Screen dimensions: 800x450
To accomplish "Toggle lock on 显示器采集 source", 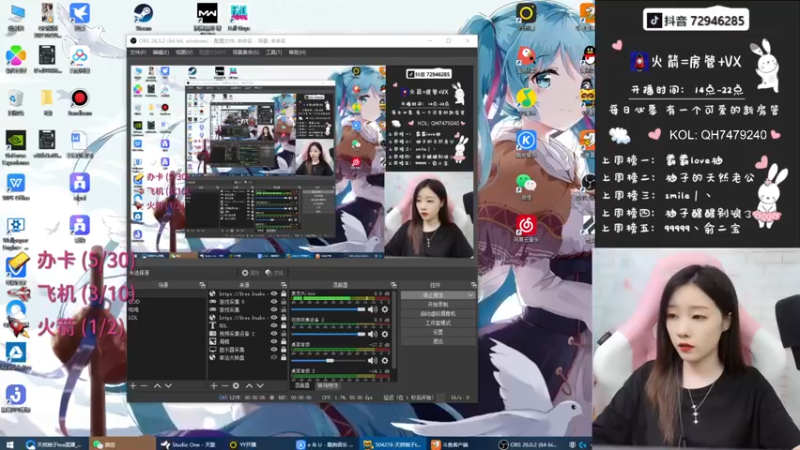I will 284,349.
